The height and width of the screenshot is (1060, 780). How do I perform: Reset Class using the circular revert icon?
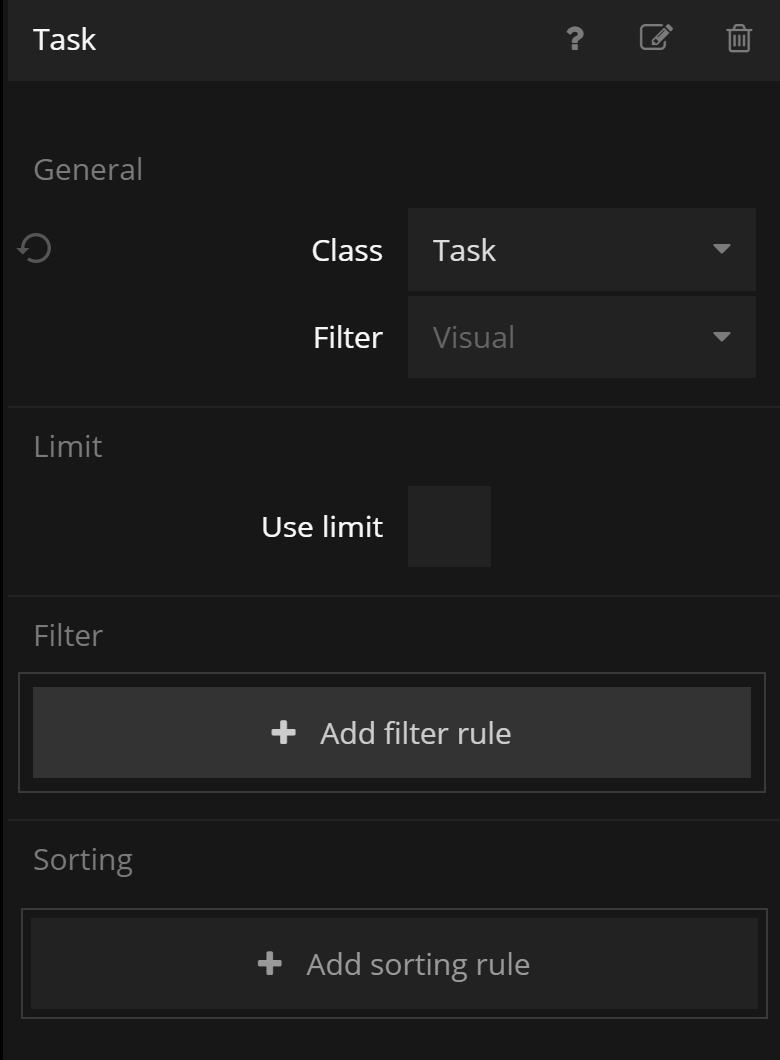point(34,248)
